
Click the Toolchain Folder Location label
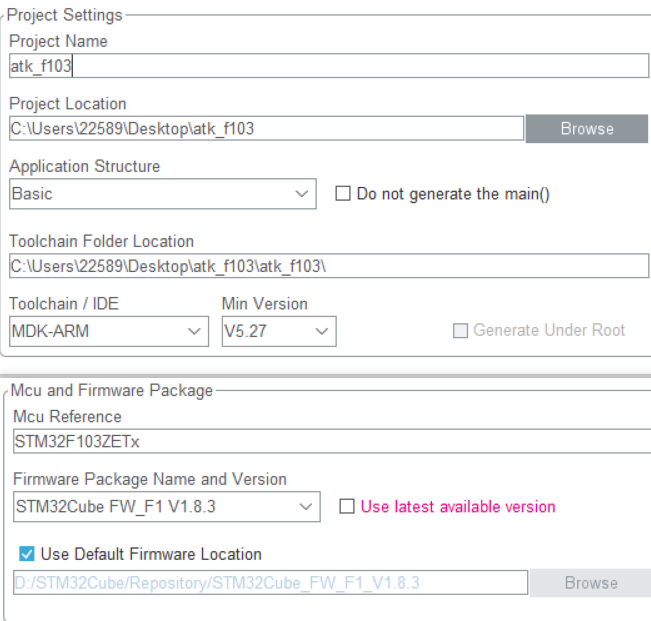coord(102,241)
